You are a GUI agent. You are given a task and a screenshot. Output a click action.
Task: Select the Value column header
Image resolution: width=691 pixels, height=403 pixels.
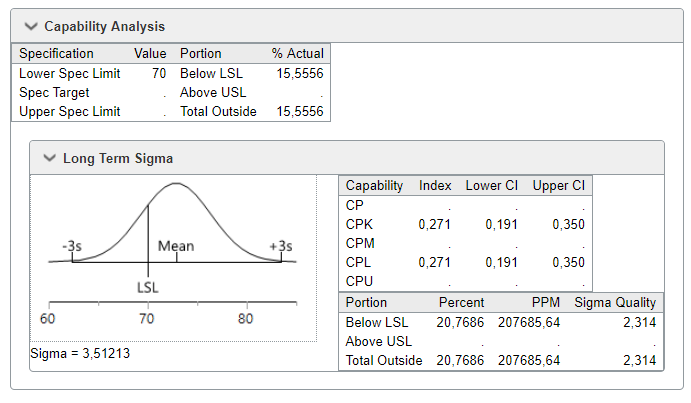[150, 54]
